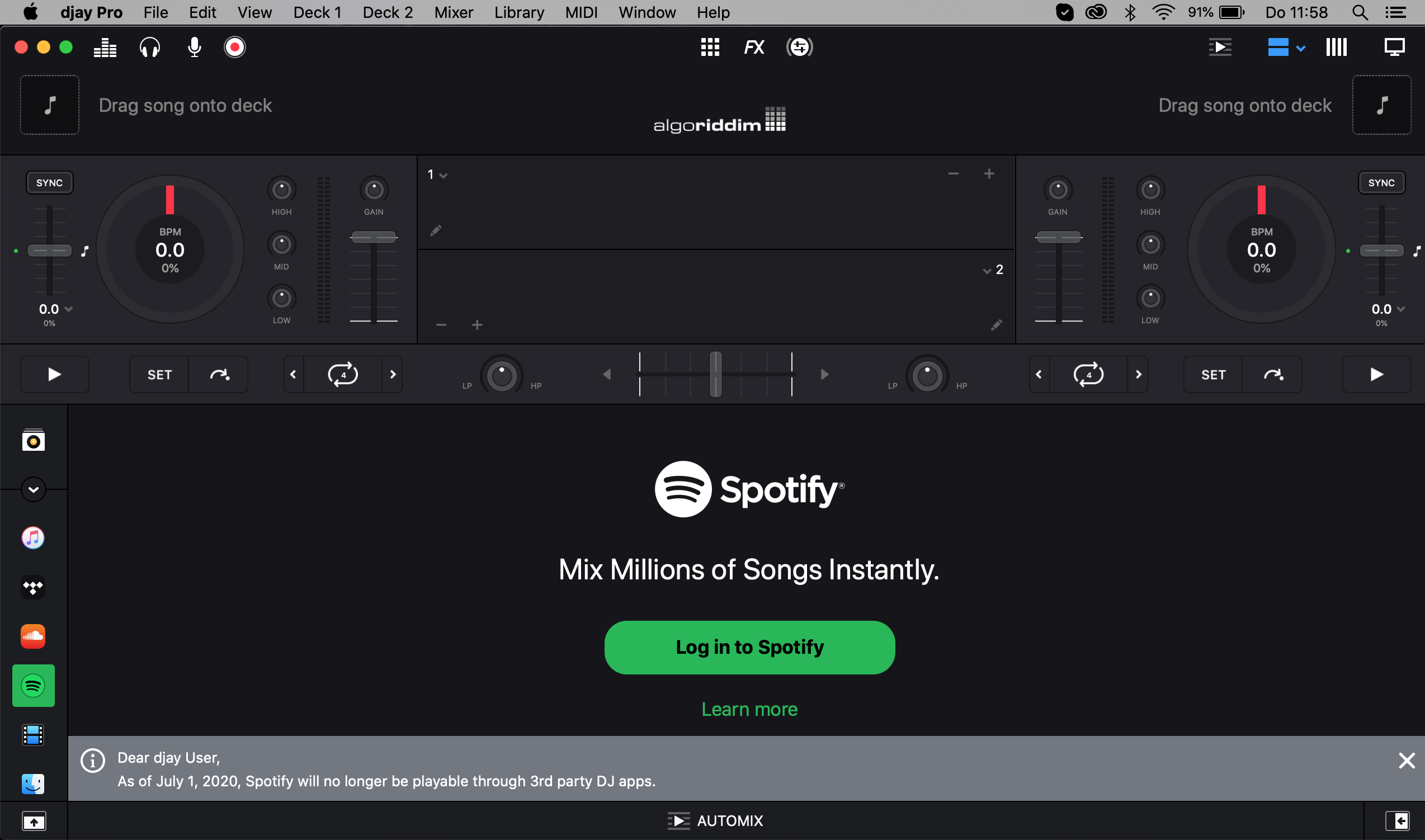Open left deck pitch range dropdown
The image size is (1425, 840).
[x=68, y=309]
